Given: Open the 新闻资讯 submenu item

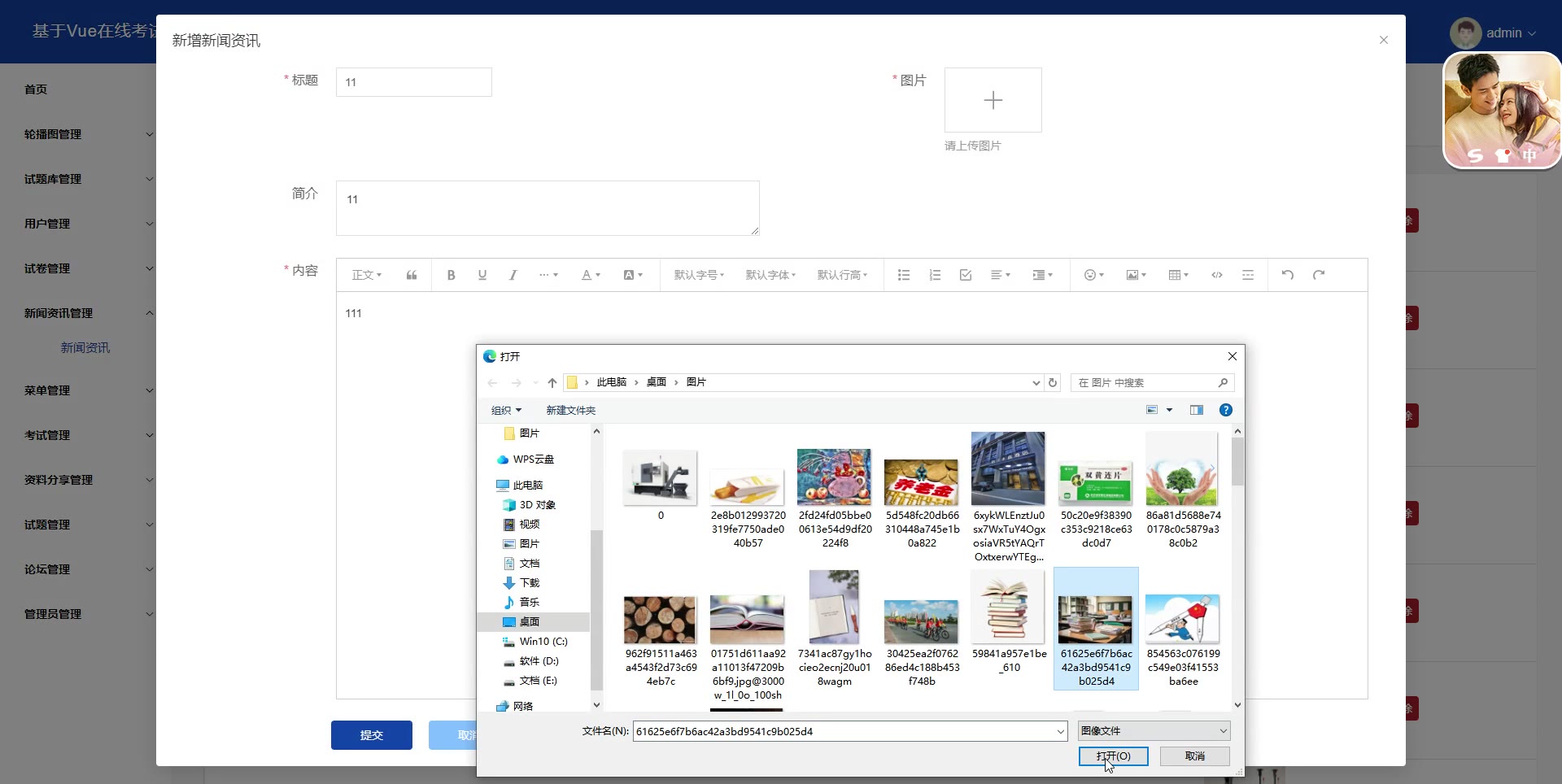Looking at the screenshot, I should point(85,348).
